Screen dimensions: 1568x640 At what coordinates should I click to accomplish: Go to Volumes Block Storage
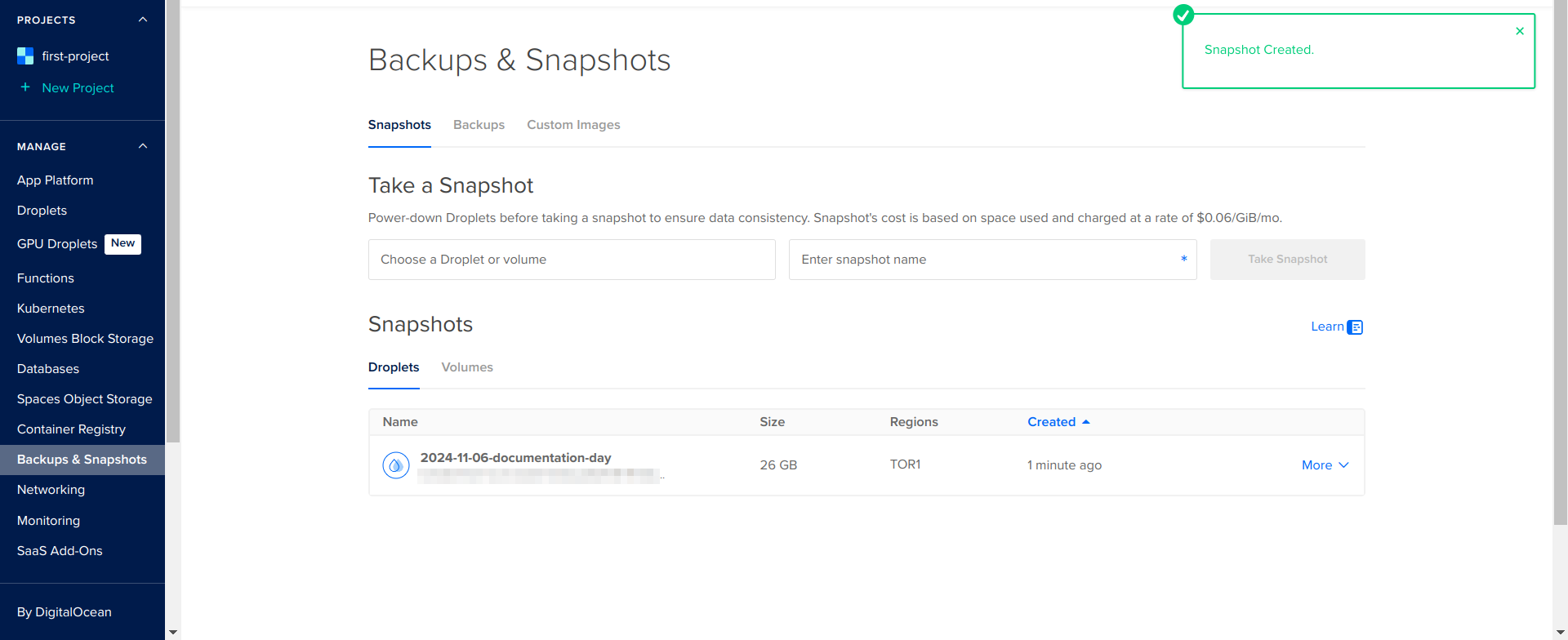[x=85, y=339]
